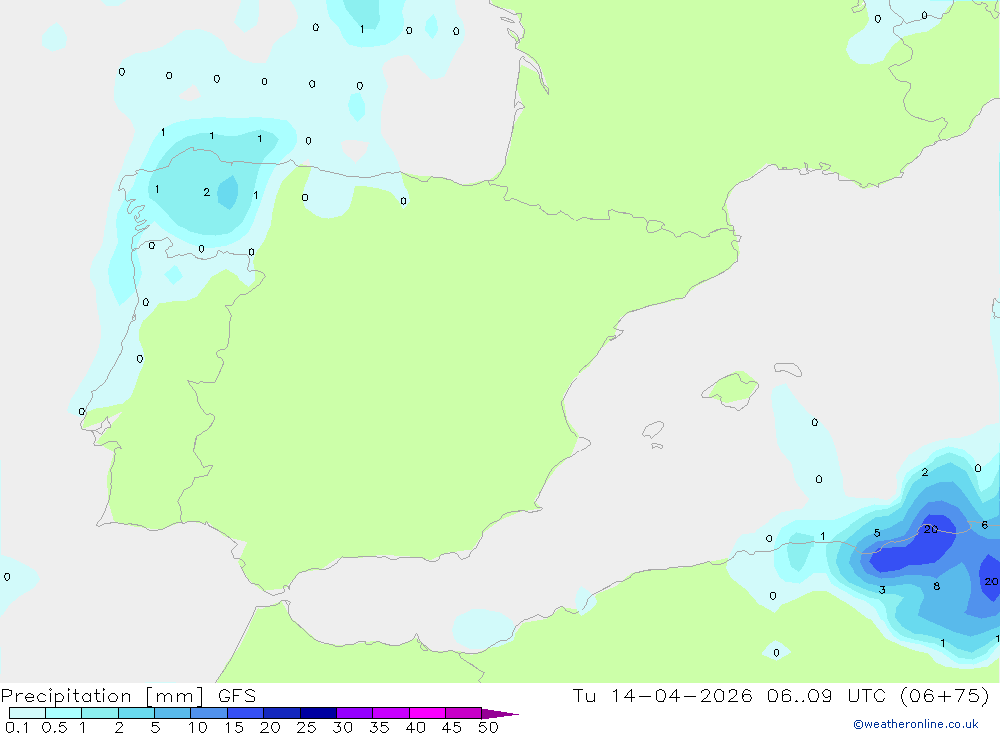
Task: Click the '0.1' legend scale label
Action: [x=17, y=727]
